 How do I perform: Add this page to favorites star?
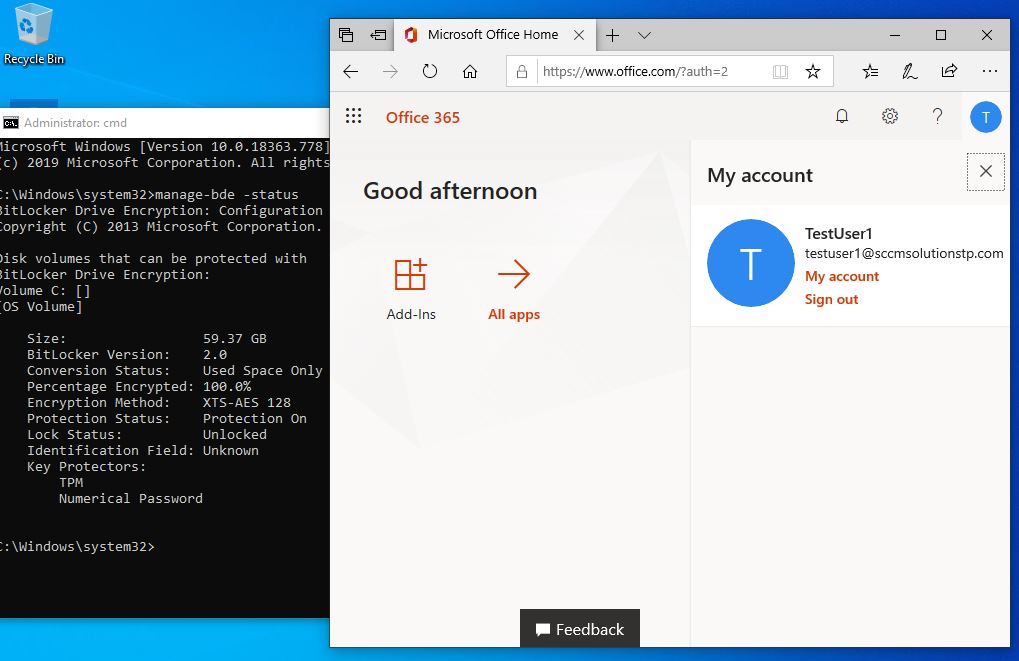coord(813,72)
